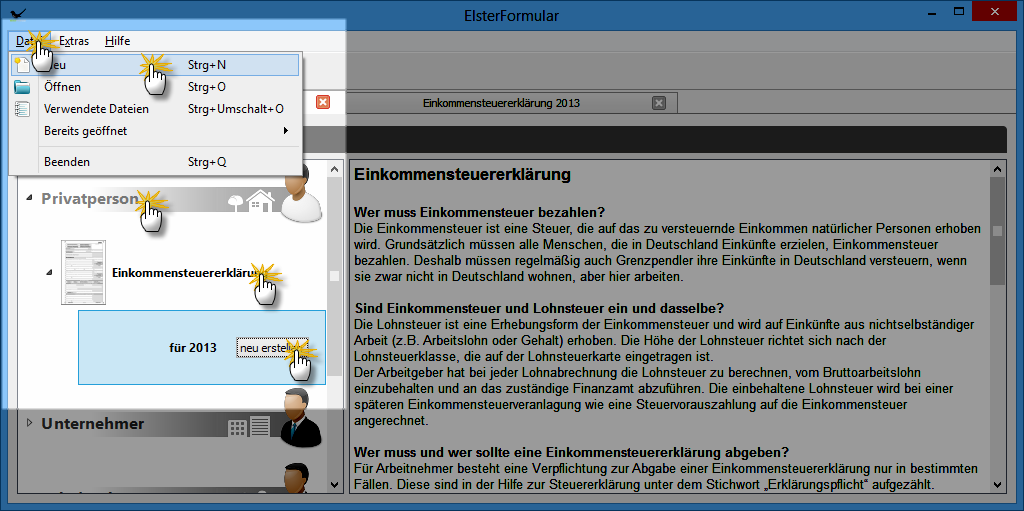Screen dimensions: 1024x511
Task: Click heading Sind Einkommensteuer und Lohnsteuer ein und dasselbe?
Action: (539, 308)
